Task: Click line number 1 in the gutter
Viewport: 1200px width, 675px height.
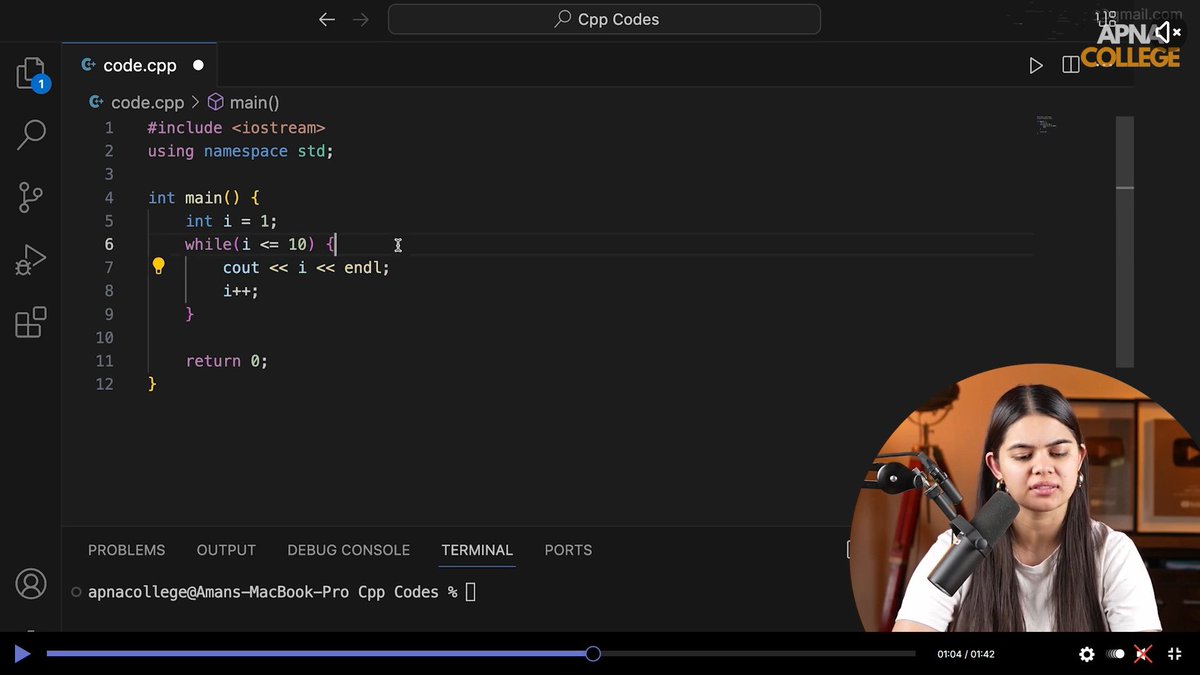Action: pos(109,128)
